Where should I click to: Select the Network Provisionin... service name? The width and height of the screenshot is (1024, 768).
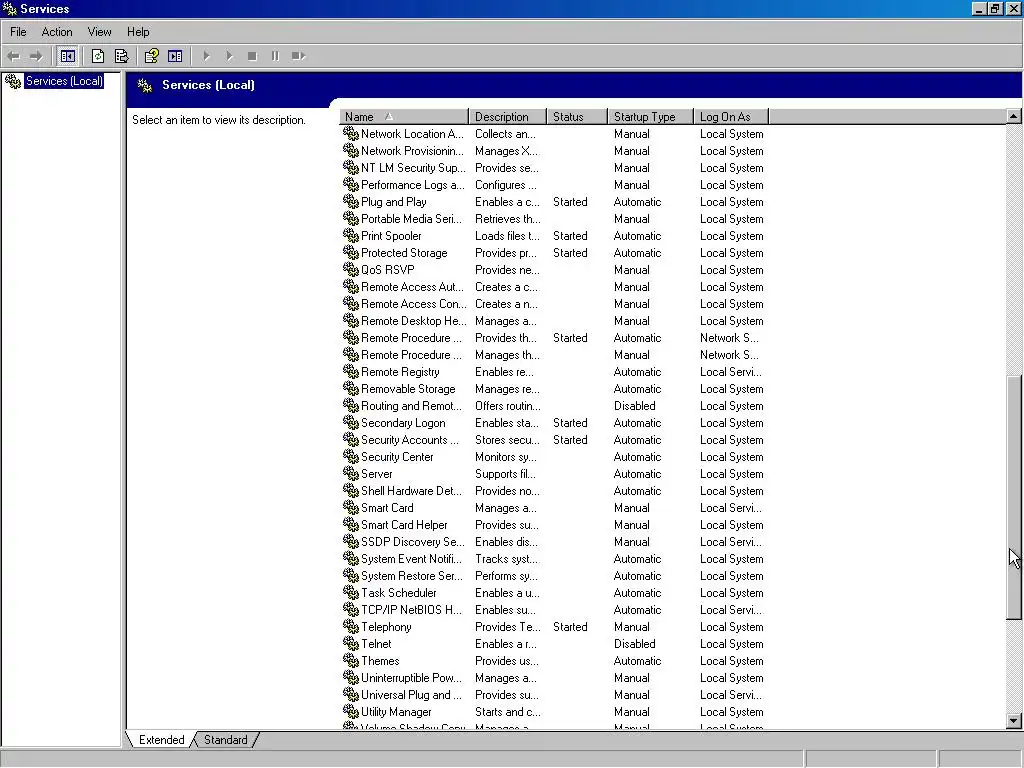click(412, 151)
